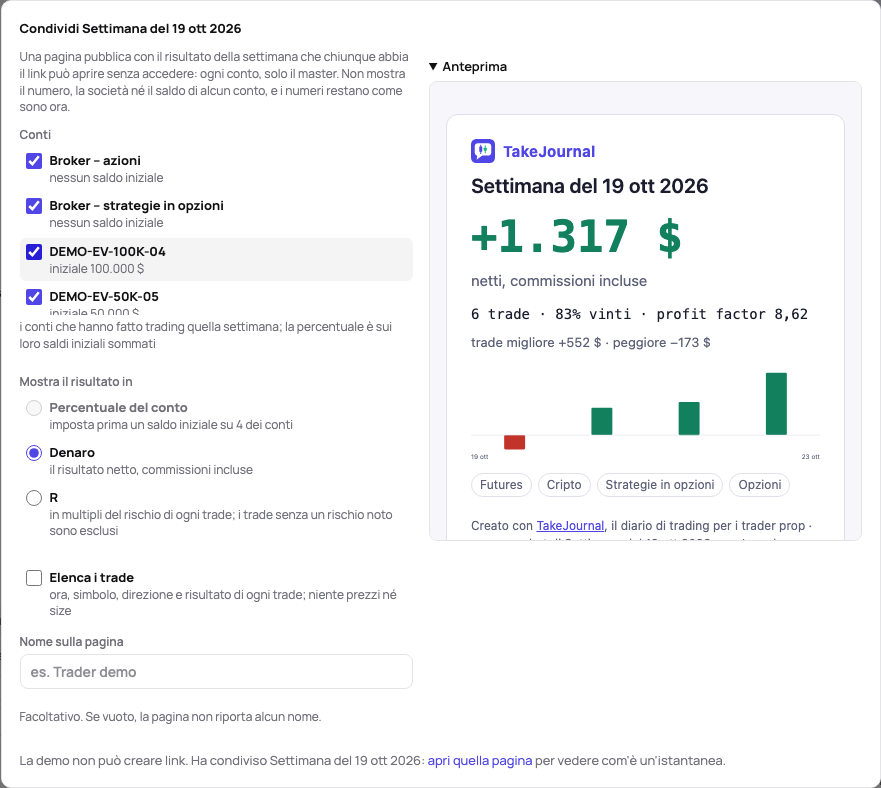Collapse the Anteprima preview section
Image resolution: width=881 pixels, height=788 pixels.
point(467,67)
